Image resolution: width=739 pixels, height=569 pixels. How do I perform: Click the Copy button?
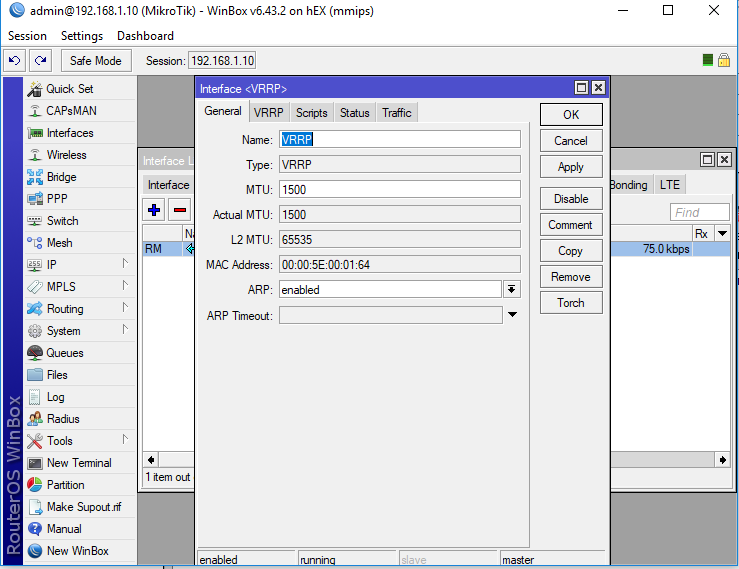tap(571, 251)
